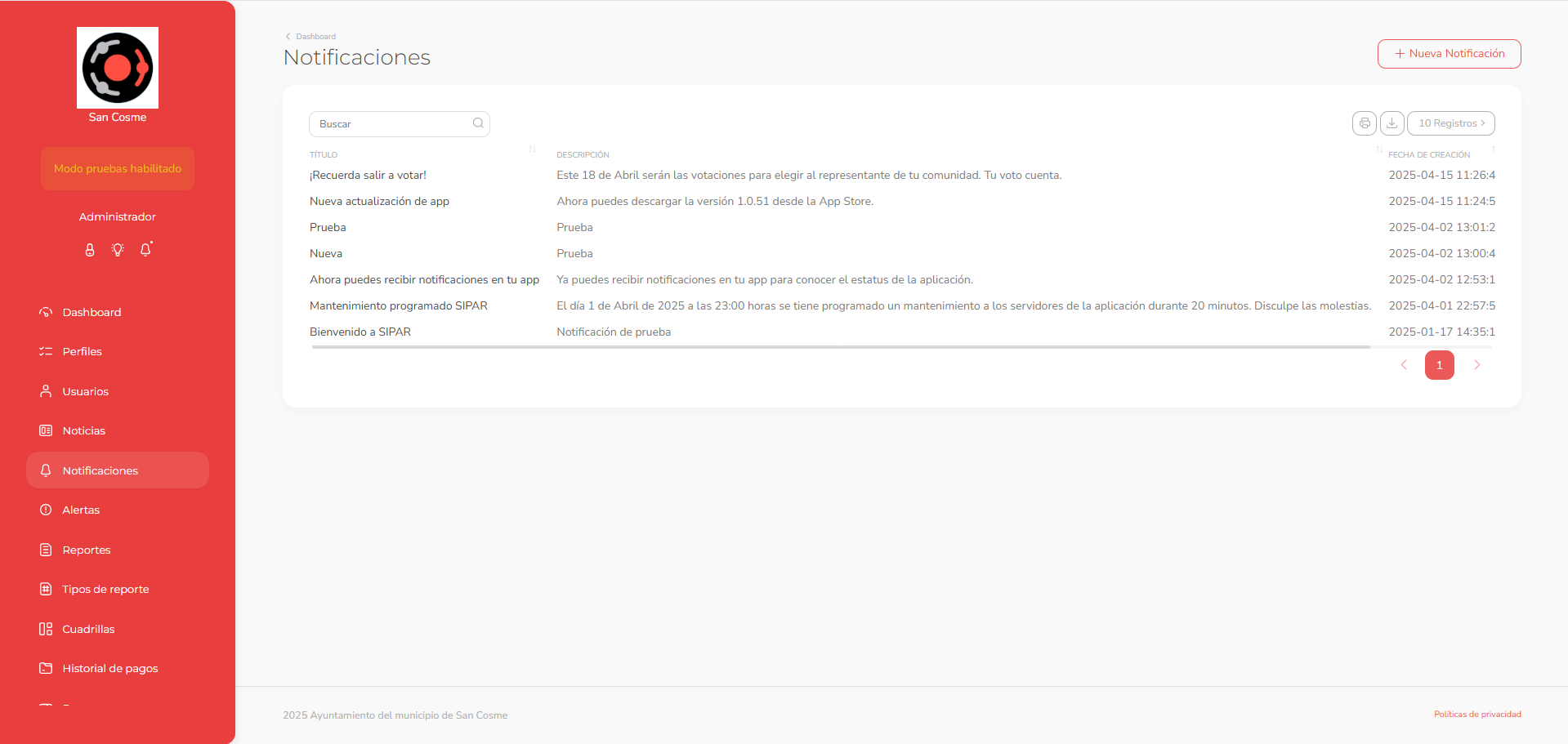Click the Perfiles list icon

(x=46, y=351)
